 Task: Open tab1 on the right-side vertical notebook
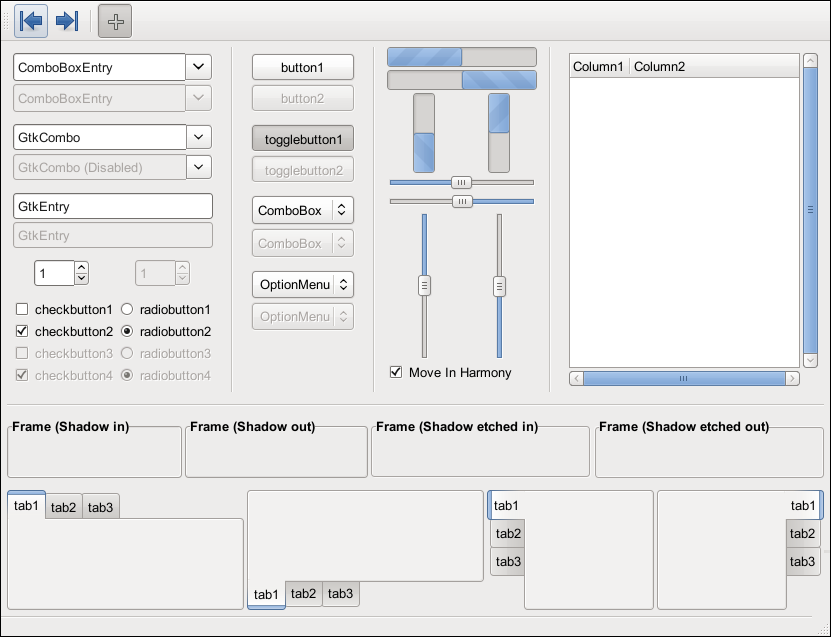[802, 505]
